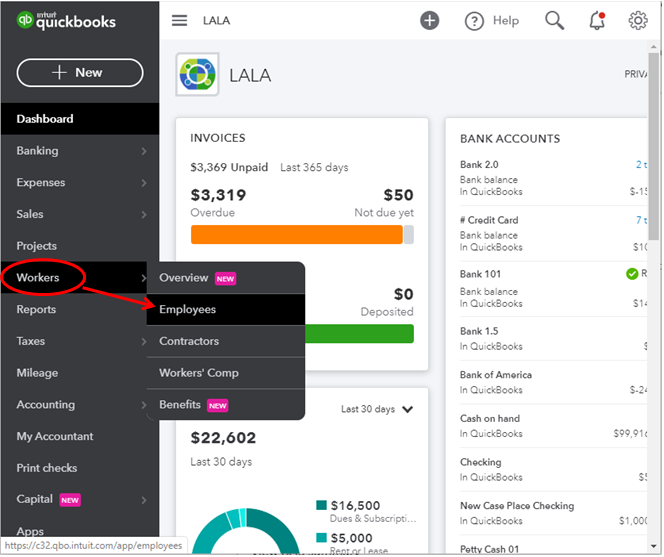Open the Cash on hand account

[x=490, y=418]
